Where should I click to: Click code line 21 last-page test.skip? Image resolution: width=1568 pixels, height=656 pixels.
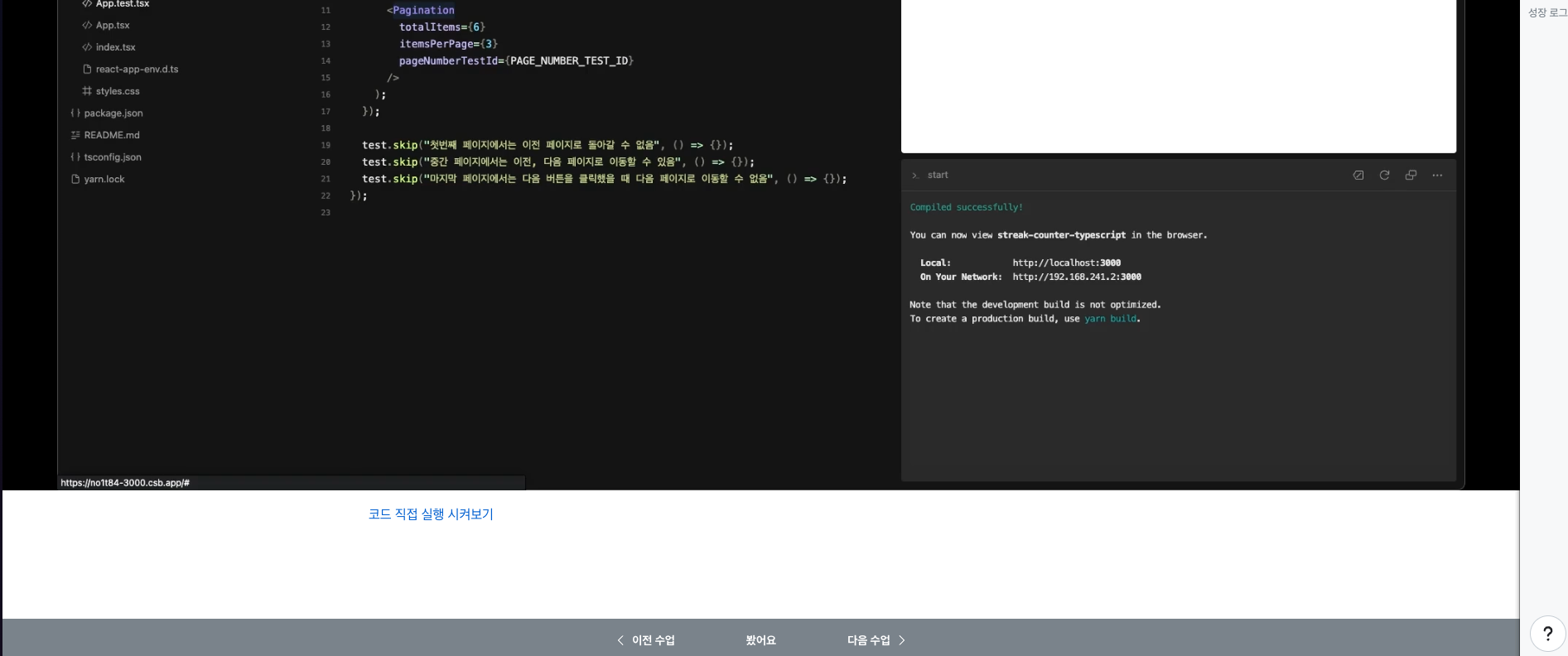pos(604,179)
